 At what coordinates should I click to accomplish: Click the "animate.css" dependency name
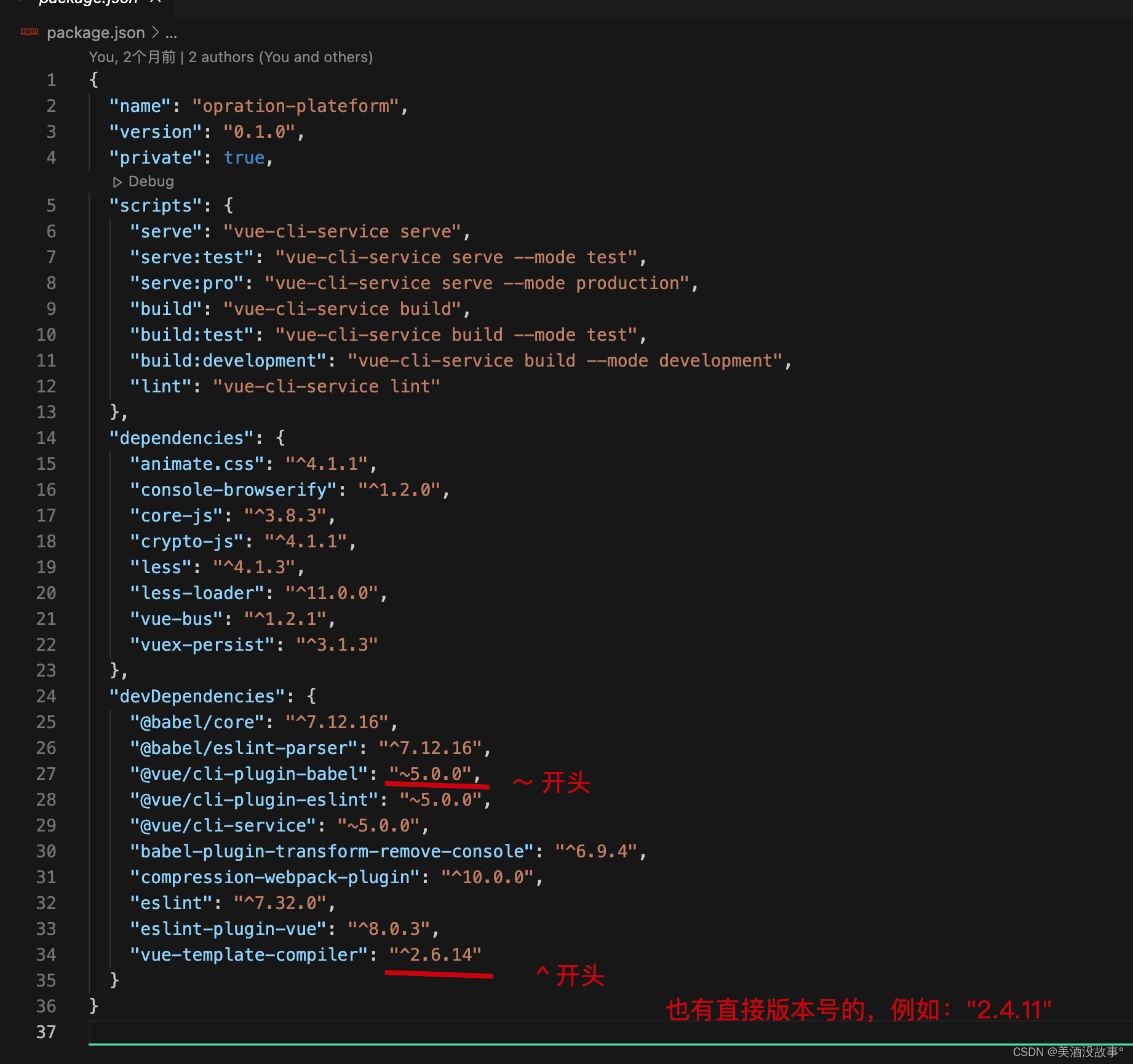(197, 464)
